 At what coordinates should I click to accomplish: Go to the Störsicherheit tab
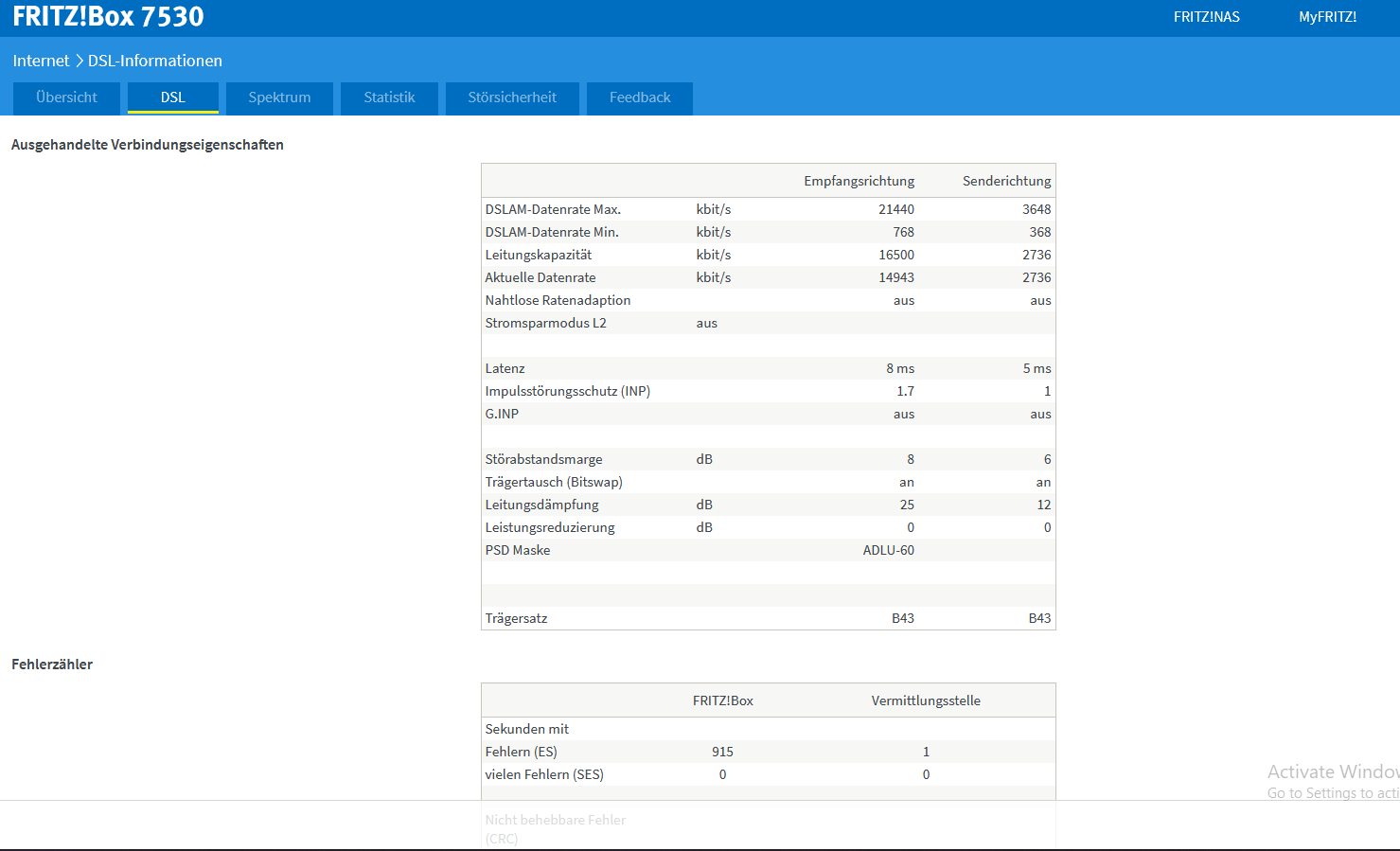pyautogui.click(x=511, y=98)
